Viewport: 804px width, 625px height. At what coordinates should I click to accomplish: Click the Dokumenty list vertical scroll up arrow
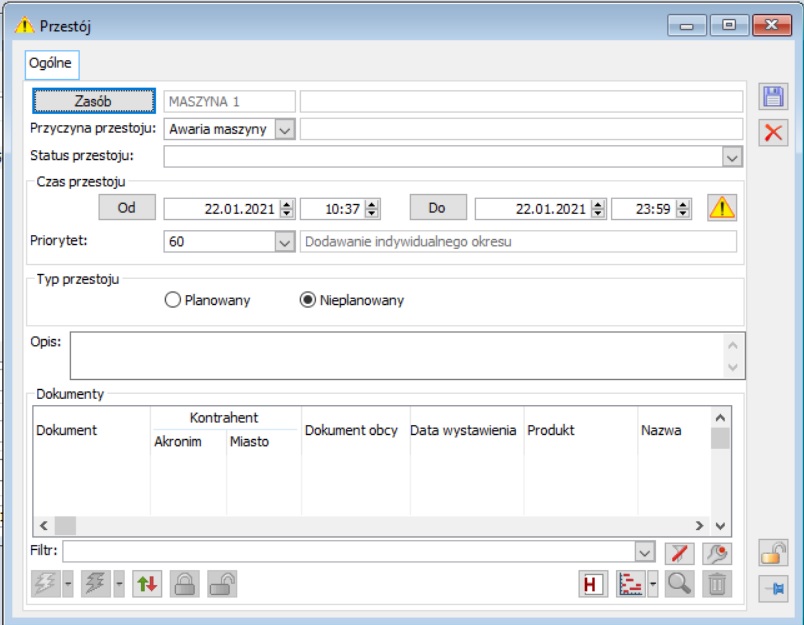[x=720, y=417]
